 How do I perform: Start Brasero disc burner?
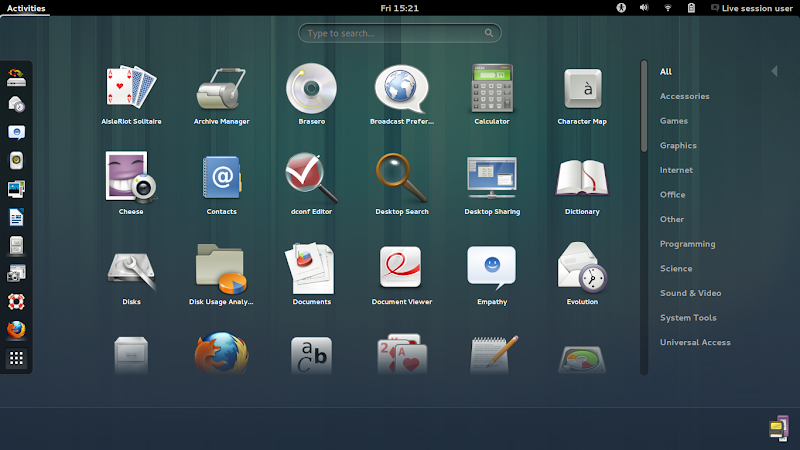(x=311, y=95)
